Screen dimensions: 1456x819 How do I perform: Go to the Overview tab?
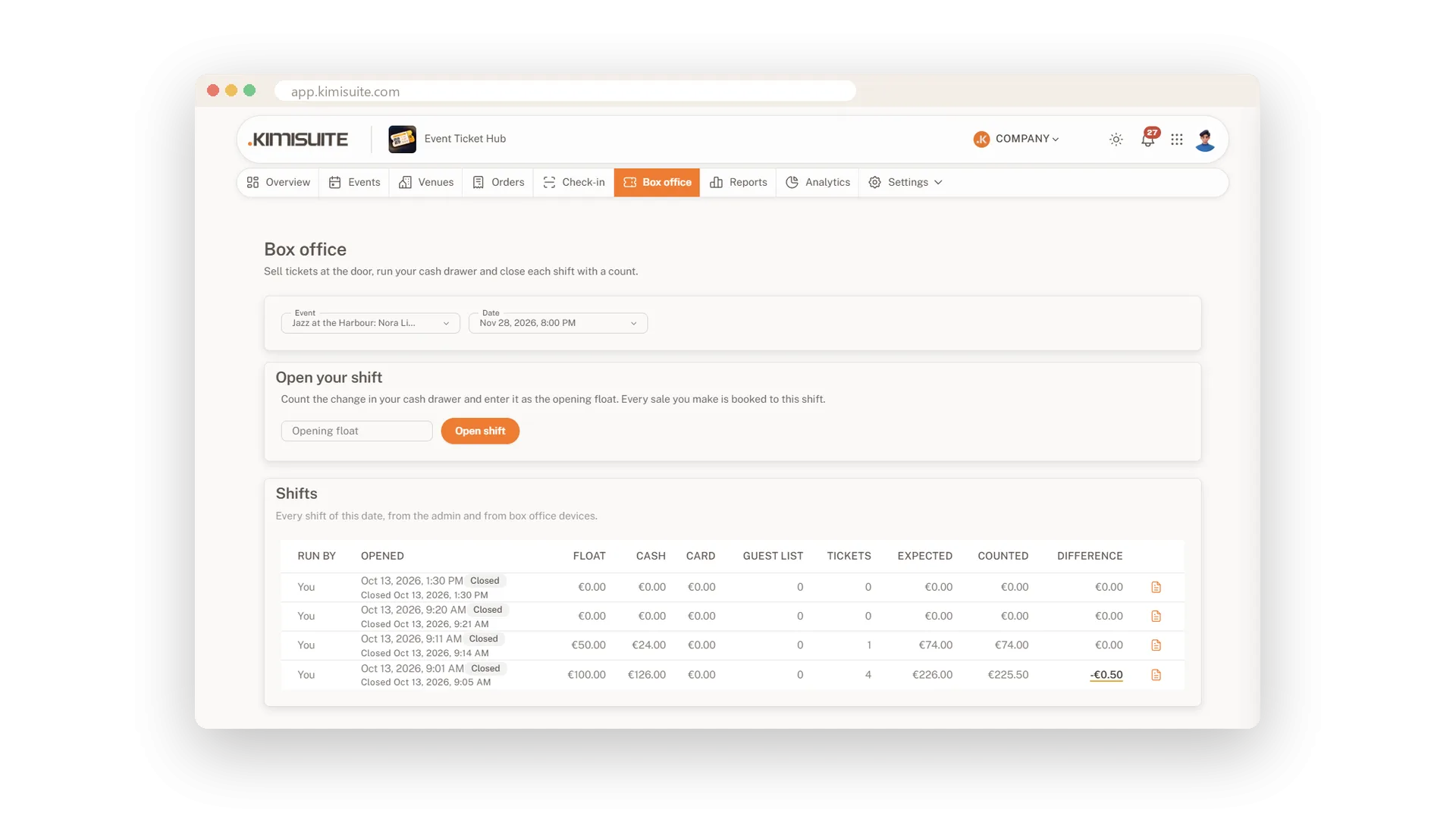(x=278, y=183)
